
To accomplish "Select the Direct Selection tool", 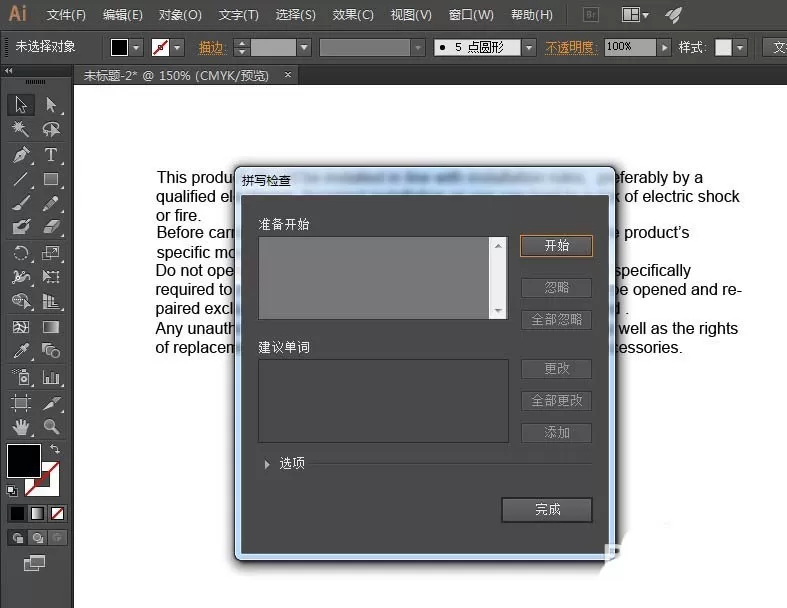I will tap(51, 104).
